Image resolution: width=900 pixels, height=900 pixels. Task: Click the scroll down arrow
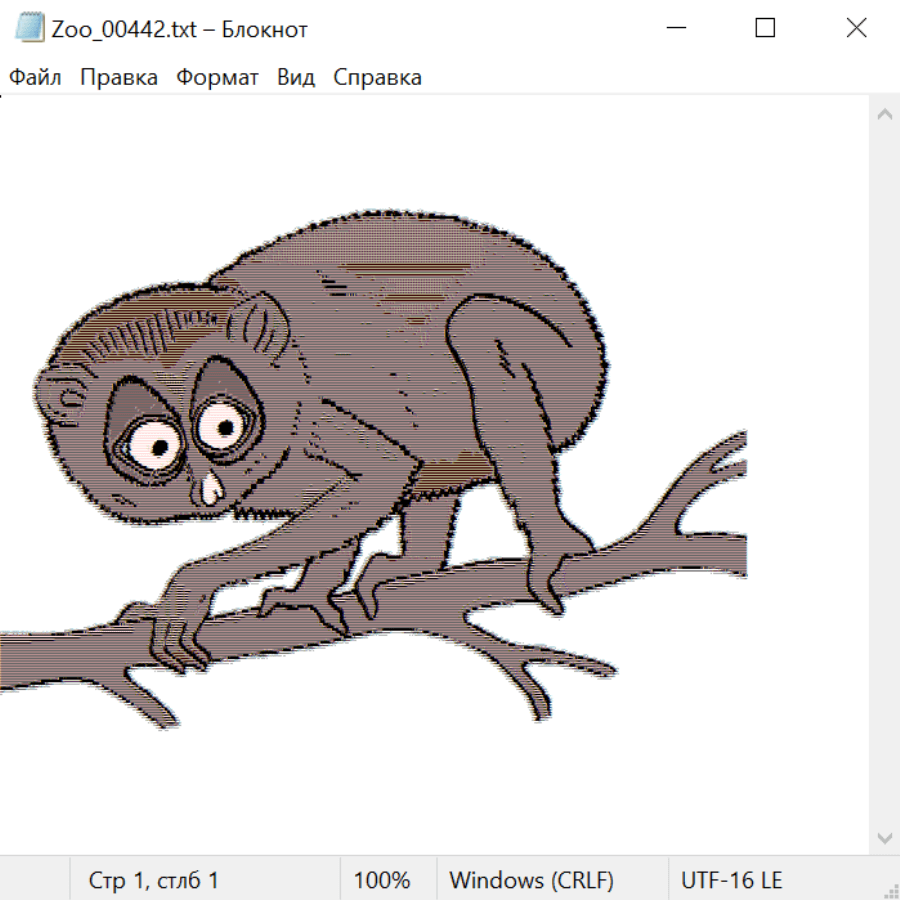pos(884,837)
